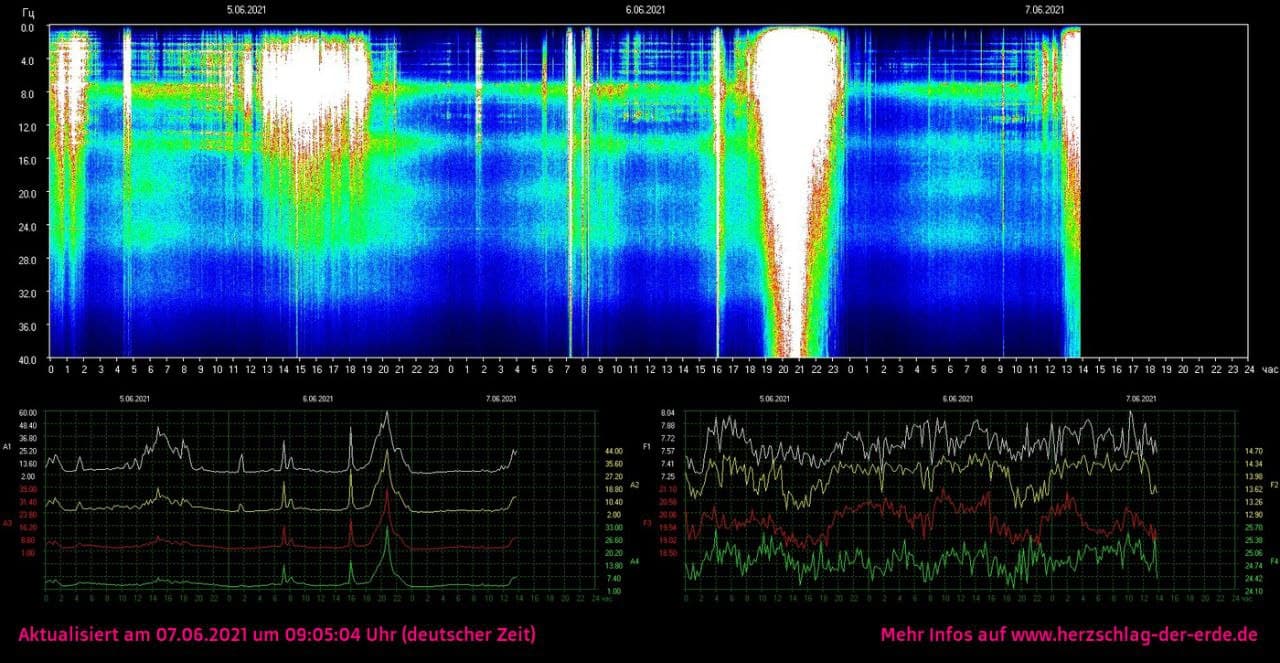The width and height of the screenshot is (1280, 663).
Task: Click the A2 label on the amplitude chart
Action: (x=634, y=485)
